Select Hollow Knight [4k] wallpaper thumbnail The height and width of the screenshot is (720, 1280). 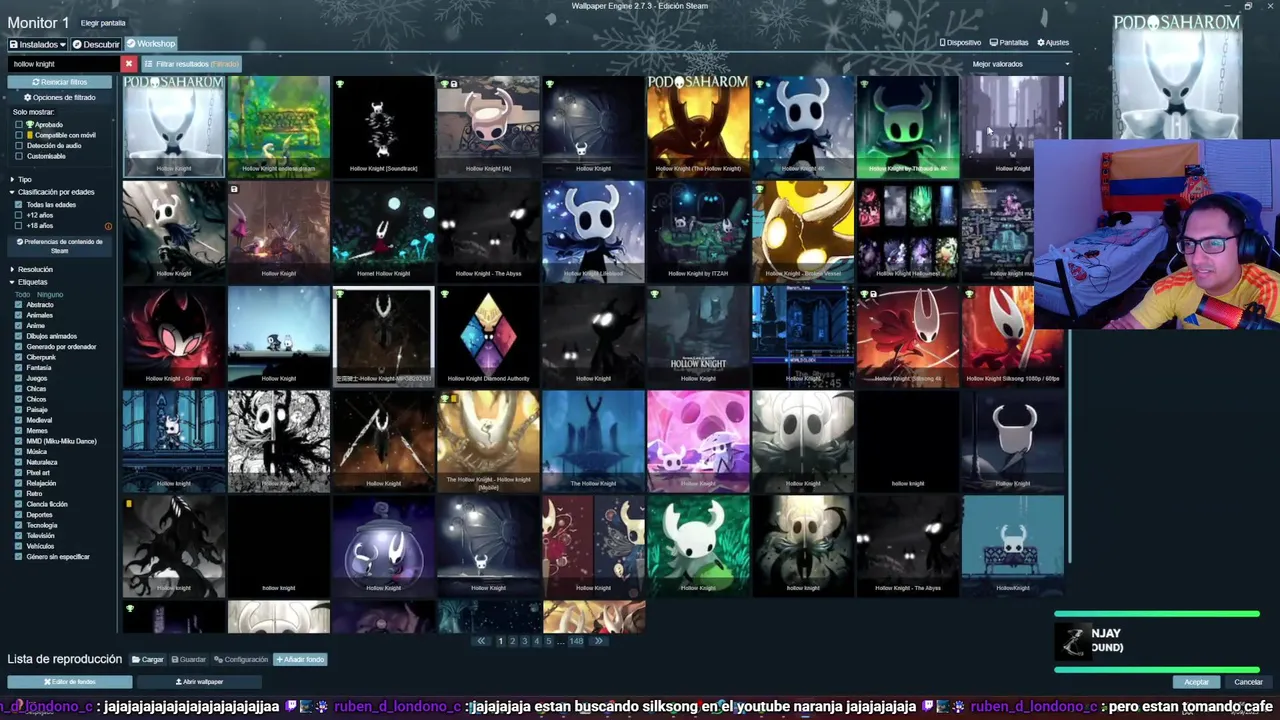488,126
